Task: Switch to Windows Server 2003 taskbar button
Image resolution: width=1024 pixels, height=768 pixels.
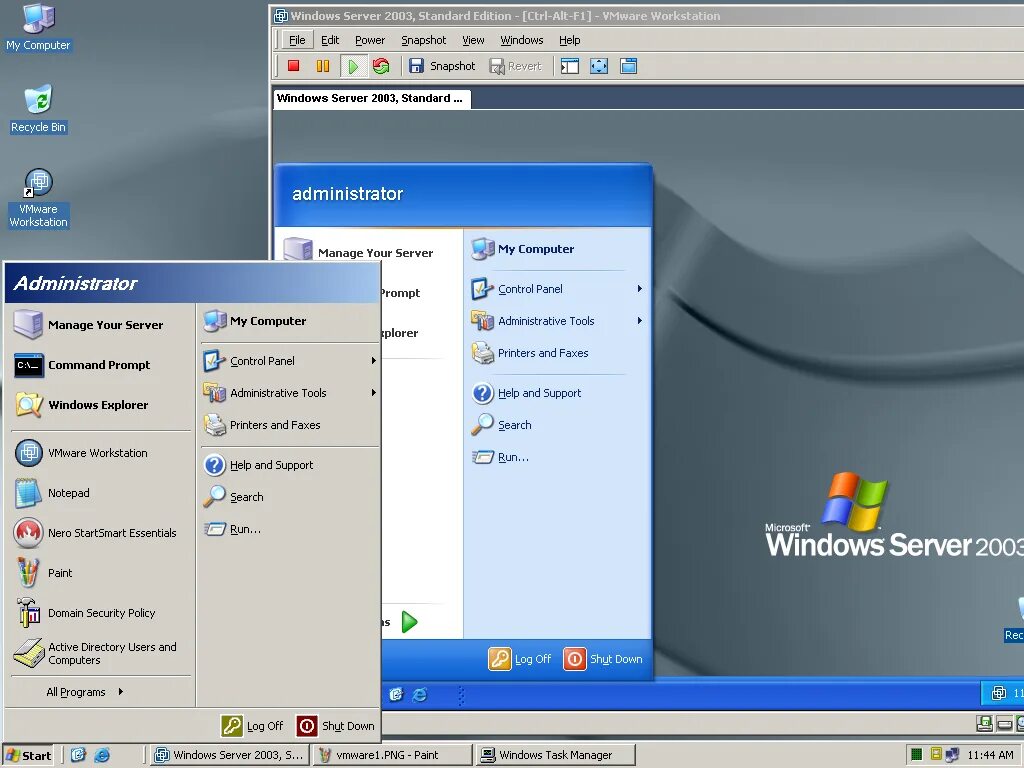Action: pos(229,755)
